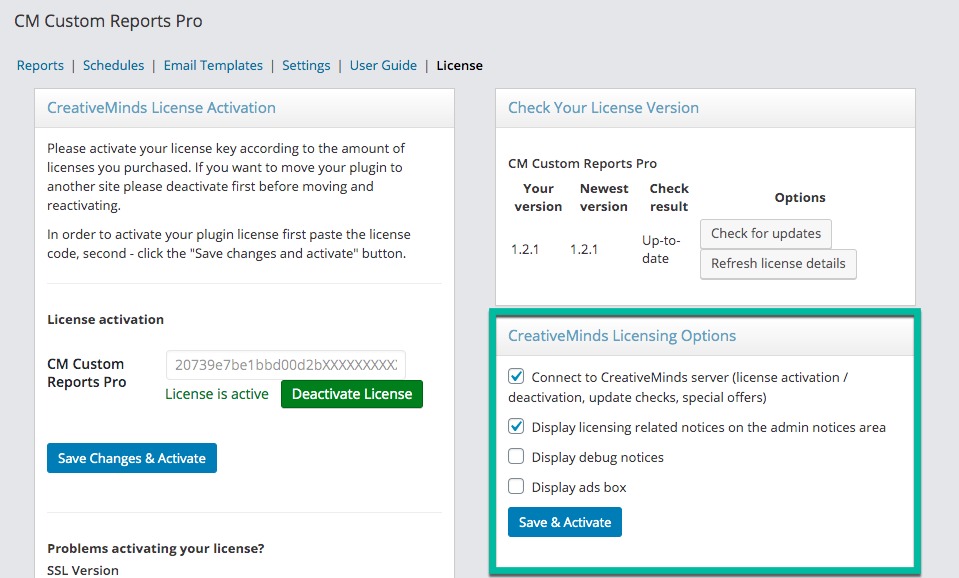Click Check for updates button
Viewport: 959px width, 578px height.
766,234
